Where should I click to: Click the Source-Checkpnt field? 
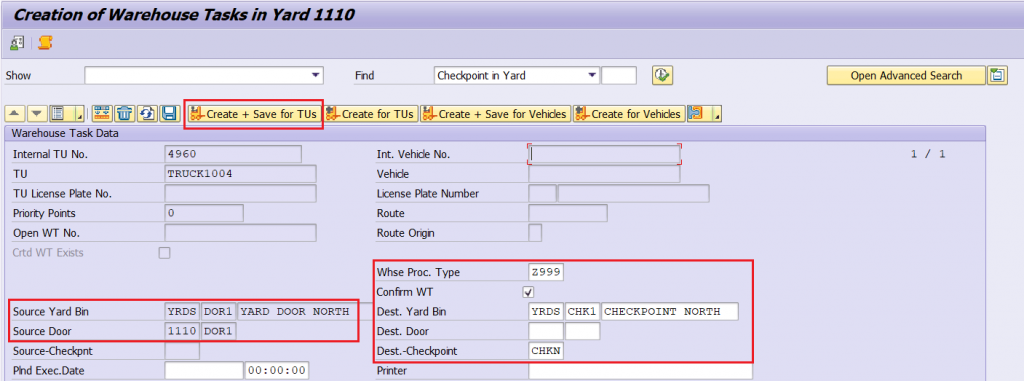(182, 351)
